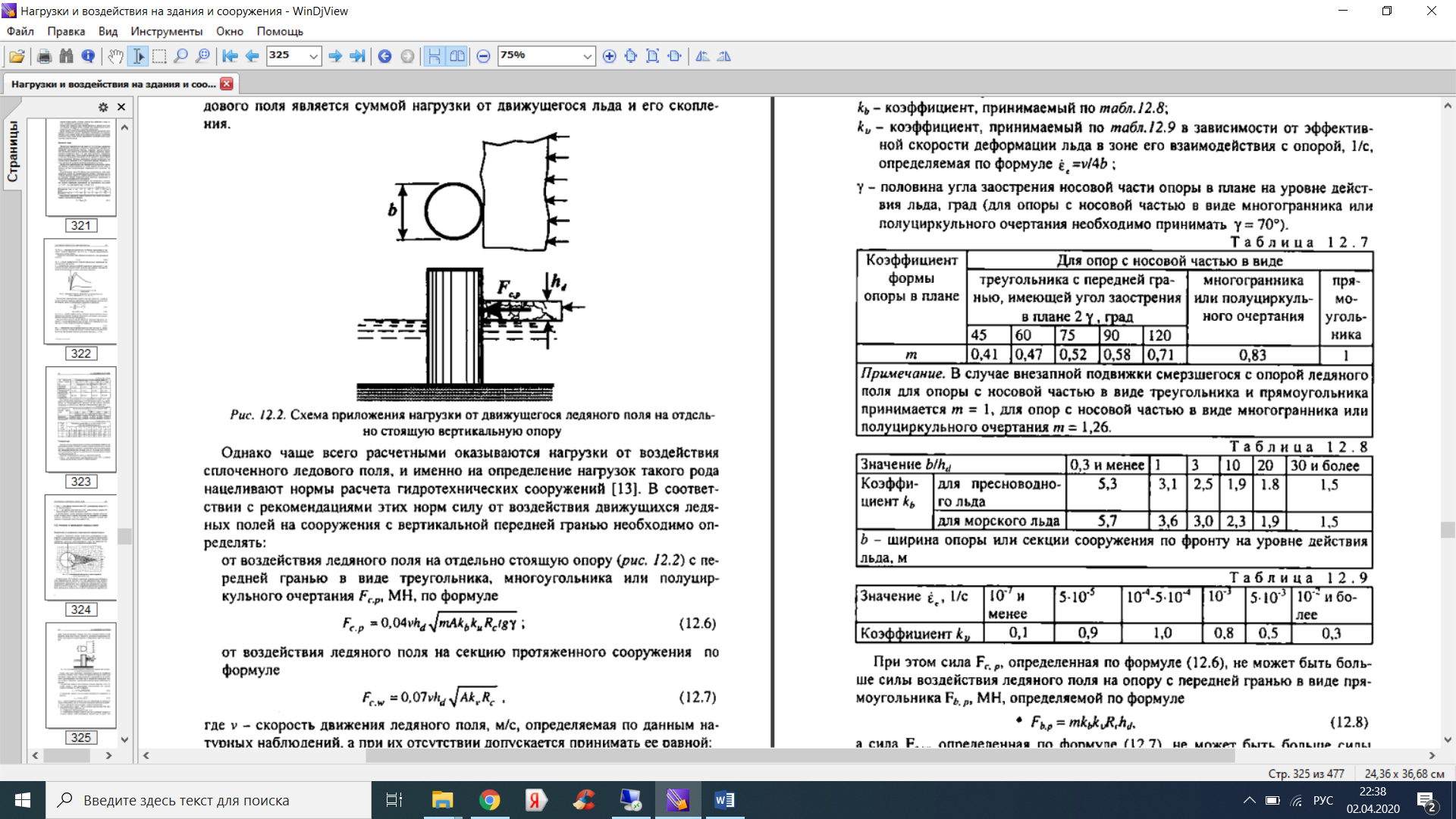Viewport: 1456px width, 819px height.
Task: Navigate back in view history
Action: 384,56
